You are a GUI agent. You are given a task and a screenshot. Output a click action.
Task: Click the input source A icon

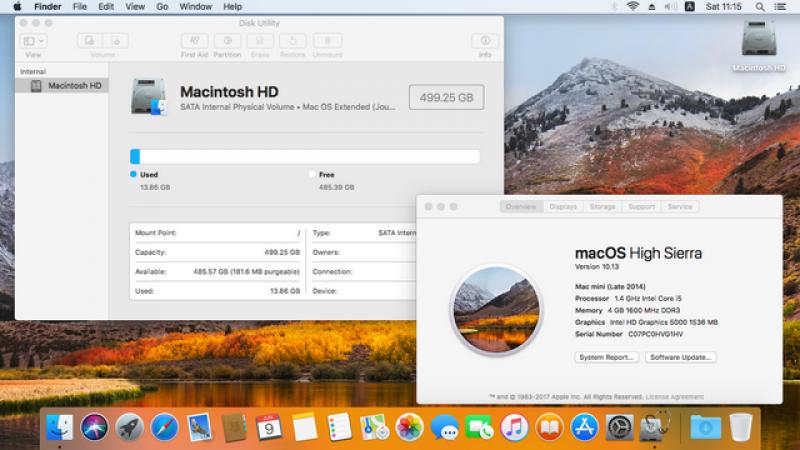click(x=690, y=7)
